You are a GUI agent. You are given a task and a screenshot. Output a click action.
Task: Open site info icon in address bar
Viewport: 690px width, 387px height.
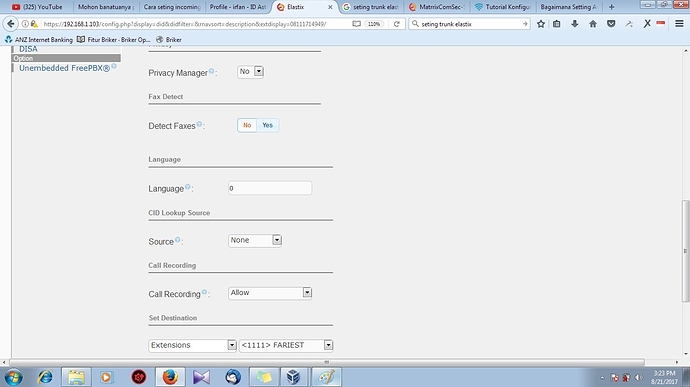[x=26, y=24]
